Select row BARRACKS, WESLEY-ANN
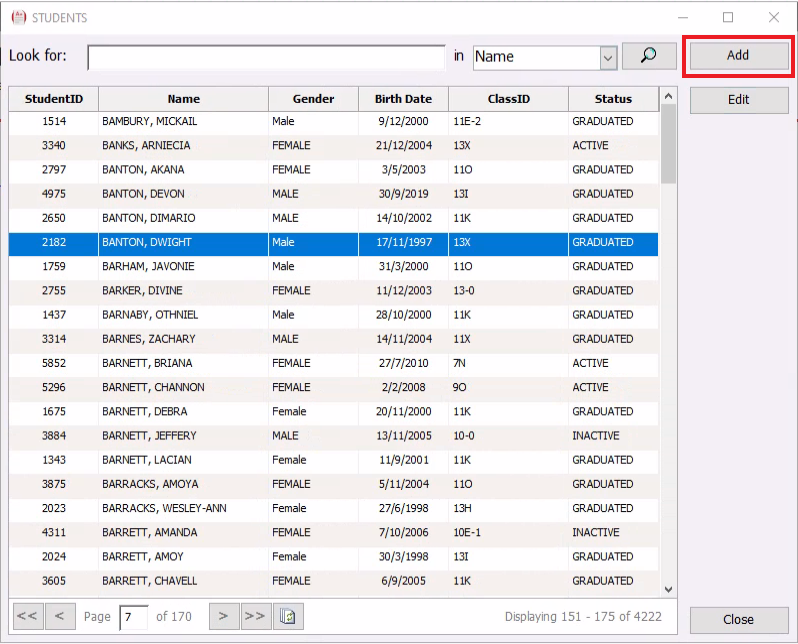Viewport: 798px width, 644px height. tap(333, 509)
